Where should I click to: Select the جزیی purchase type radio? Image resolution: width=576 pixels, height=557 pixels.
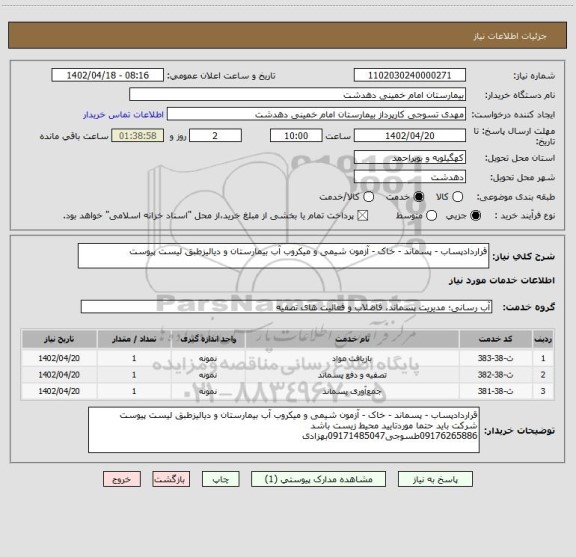pyautogui.click(x=475, y=216)
